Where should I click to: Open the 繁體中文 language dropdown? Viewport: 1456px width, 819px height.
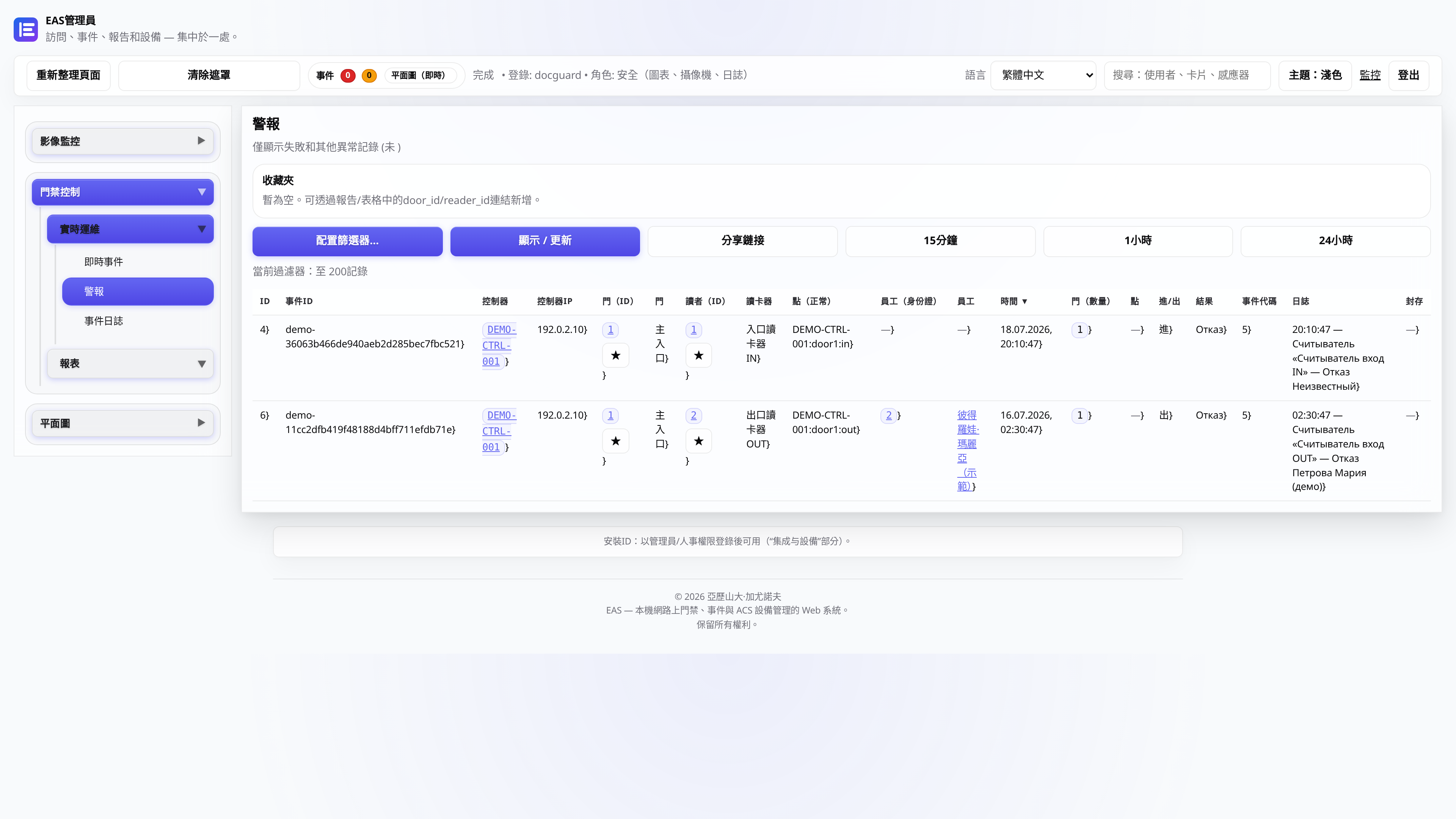(1043, 75)
